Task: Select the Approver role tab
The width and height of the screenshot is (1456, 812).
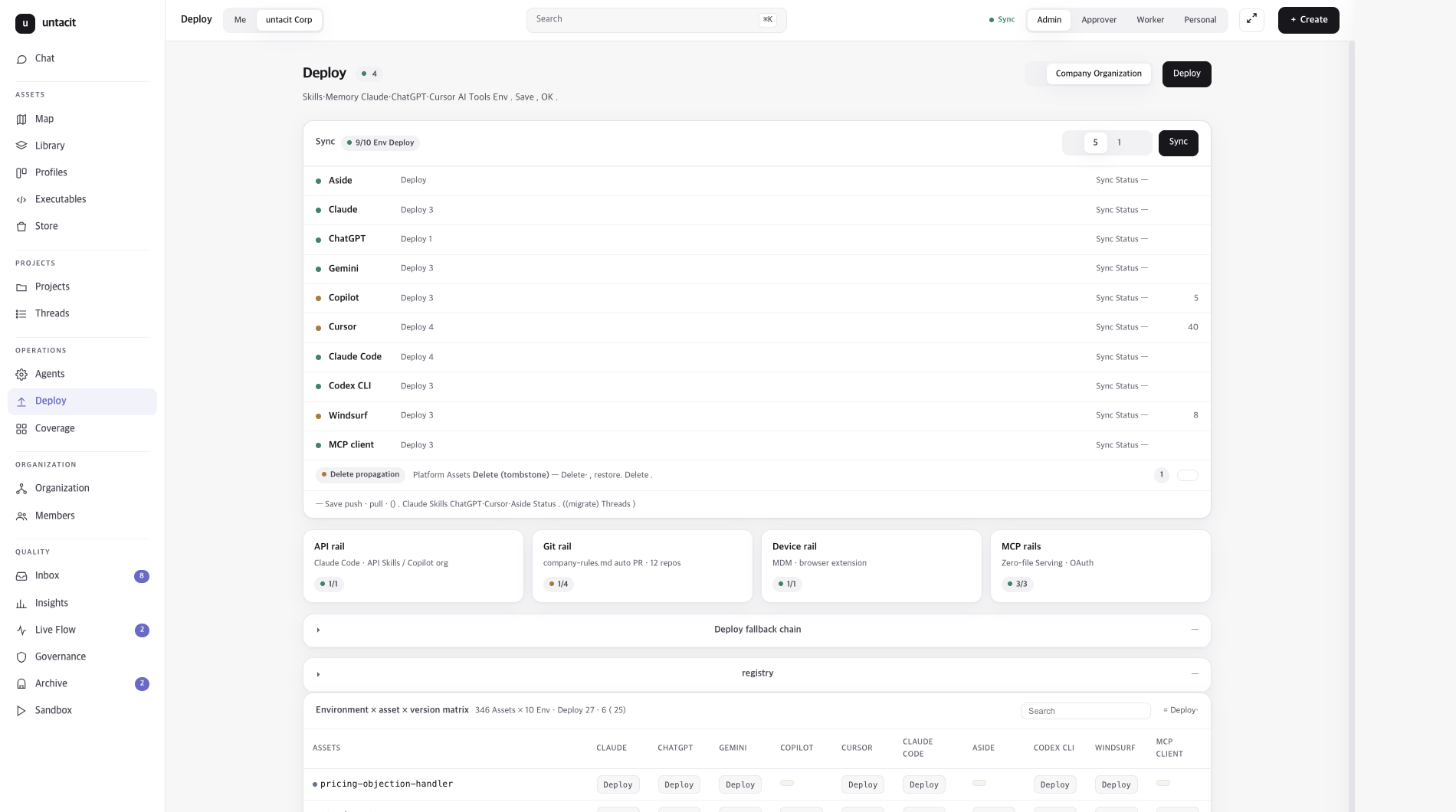Action: (x=1099, y=20)
